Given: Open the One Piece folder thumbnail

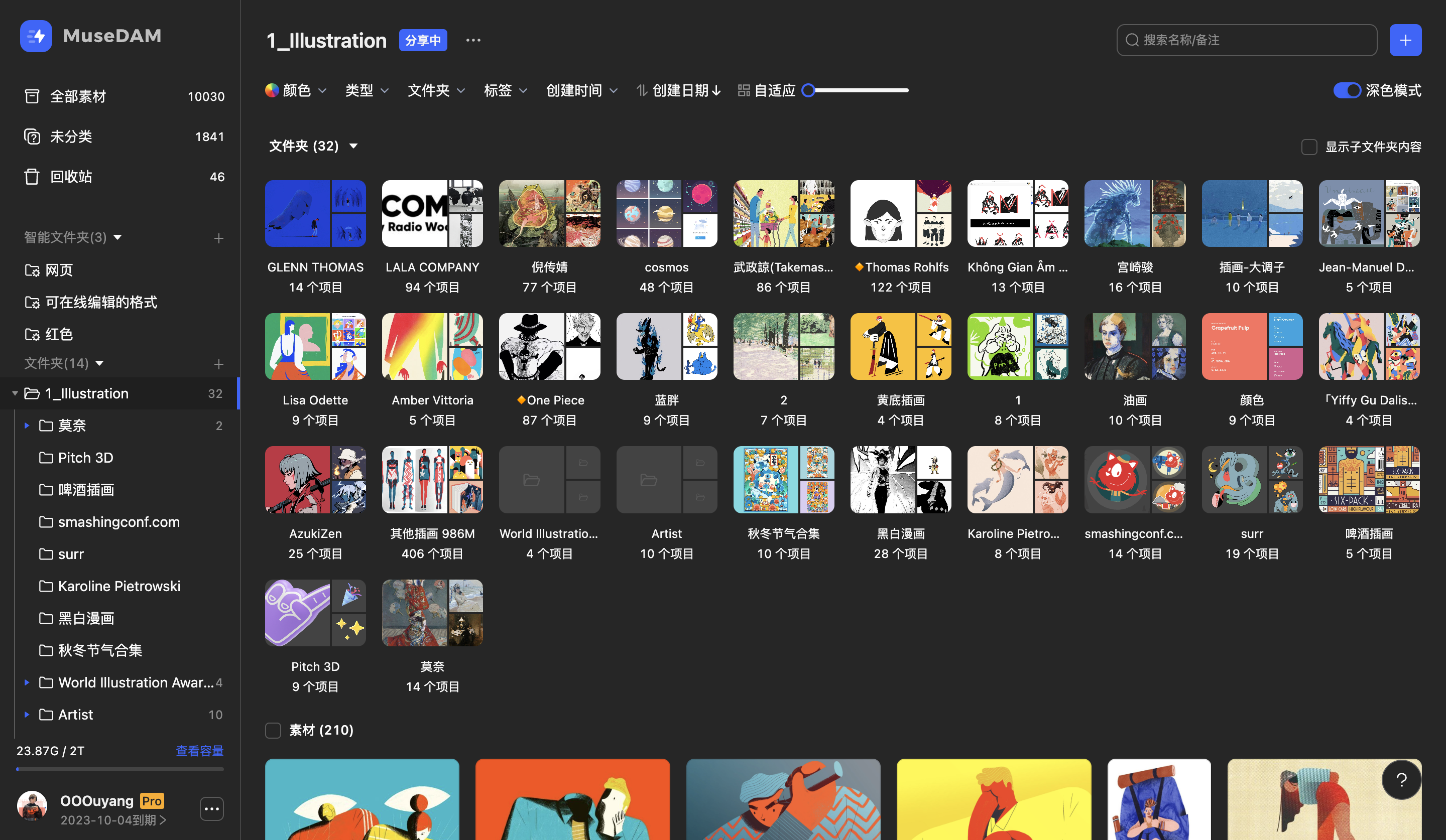Looking at the screenshot, I should click(x=549, y=346).
